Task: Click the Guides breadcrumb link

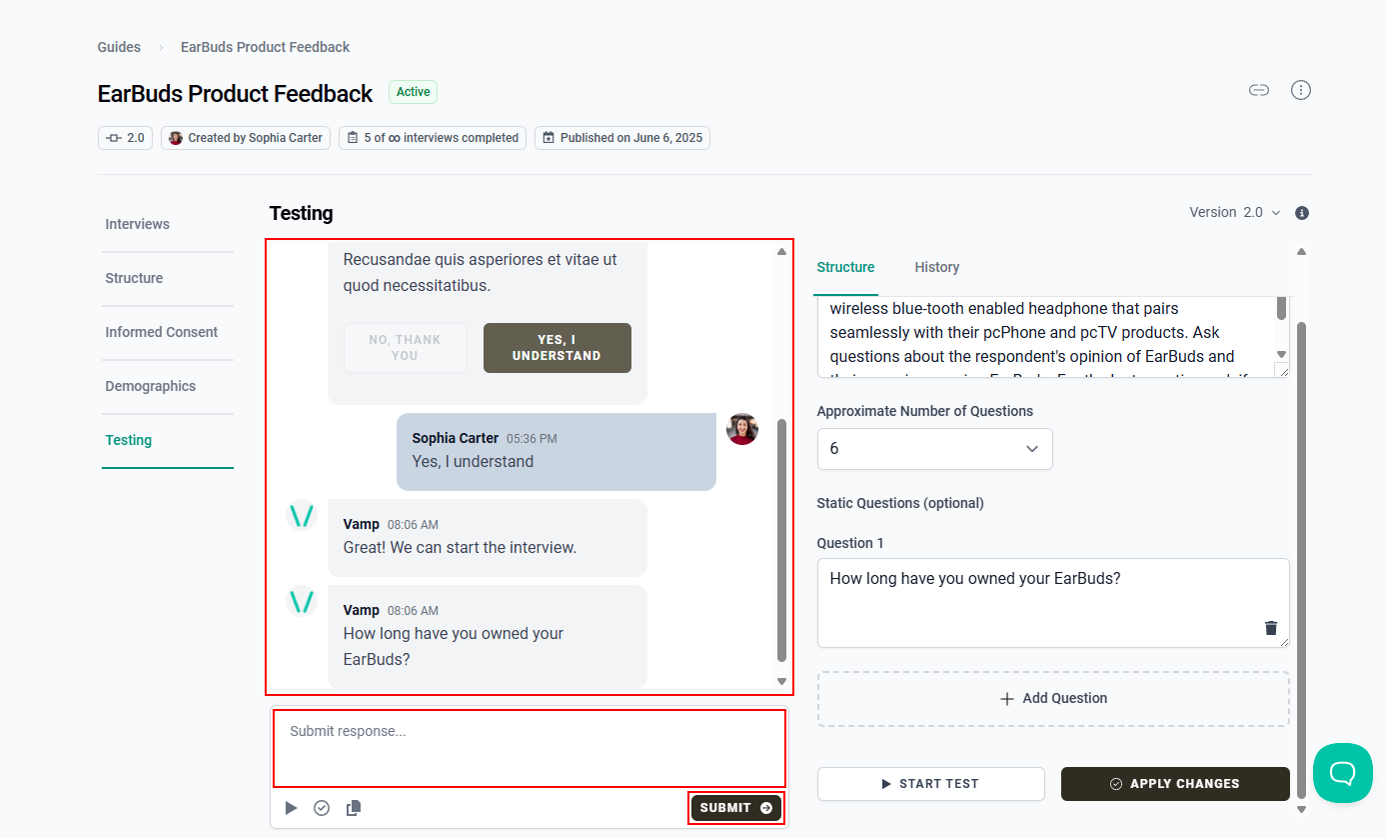Action: (x=119, y=47)
